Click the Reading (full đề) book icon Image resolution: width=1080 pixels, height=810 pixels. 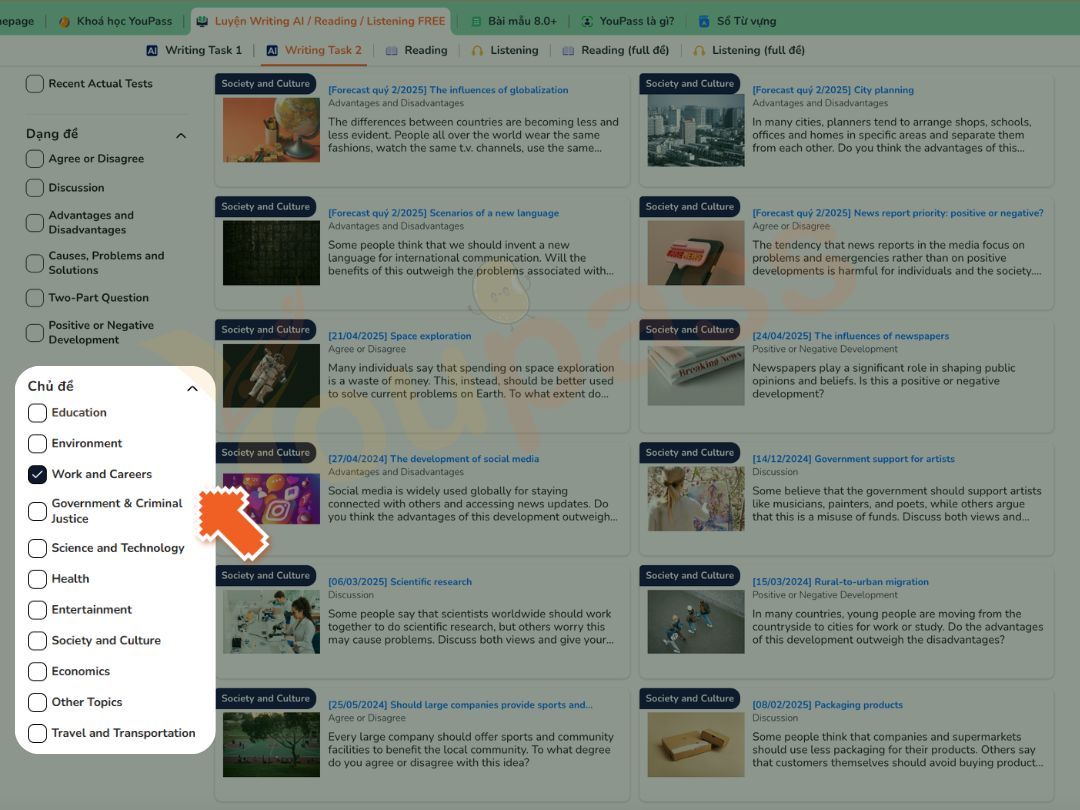(568, 50)
